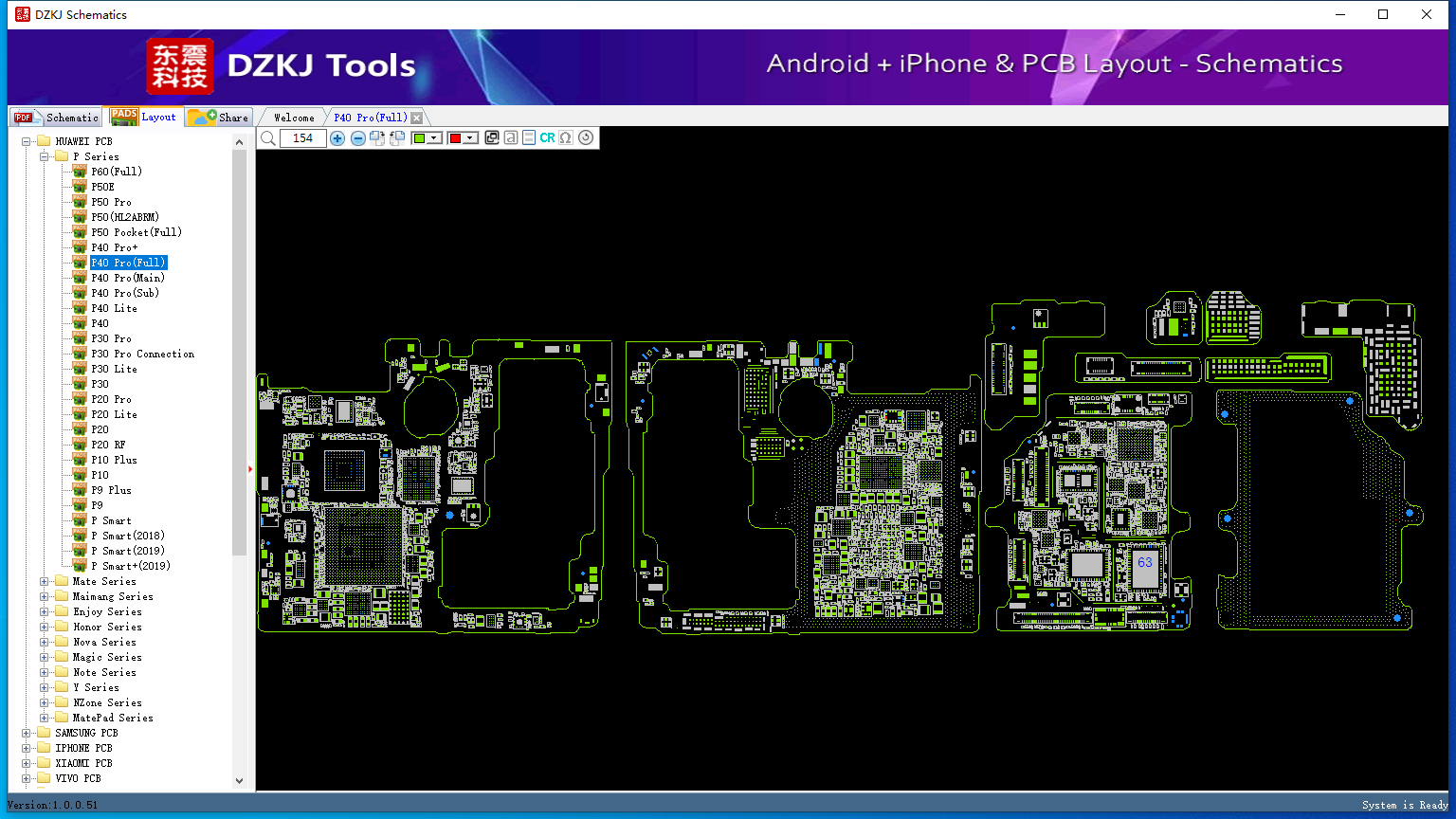Collapse the P Series tree node
The image size is (1456, 819).
(45, 156)
